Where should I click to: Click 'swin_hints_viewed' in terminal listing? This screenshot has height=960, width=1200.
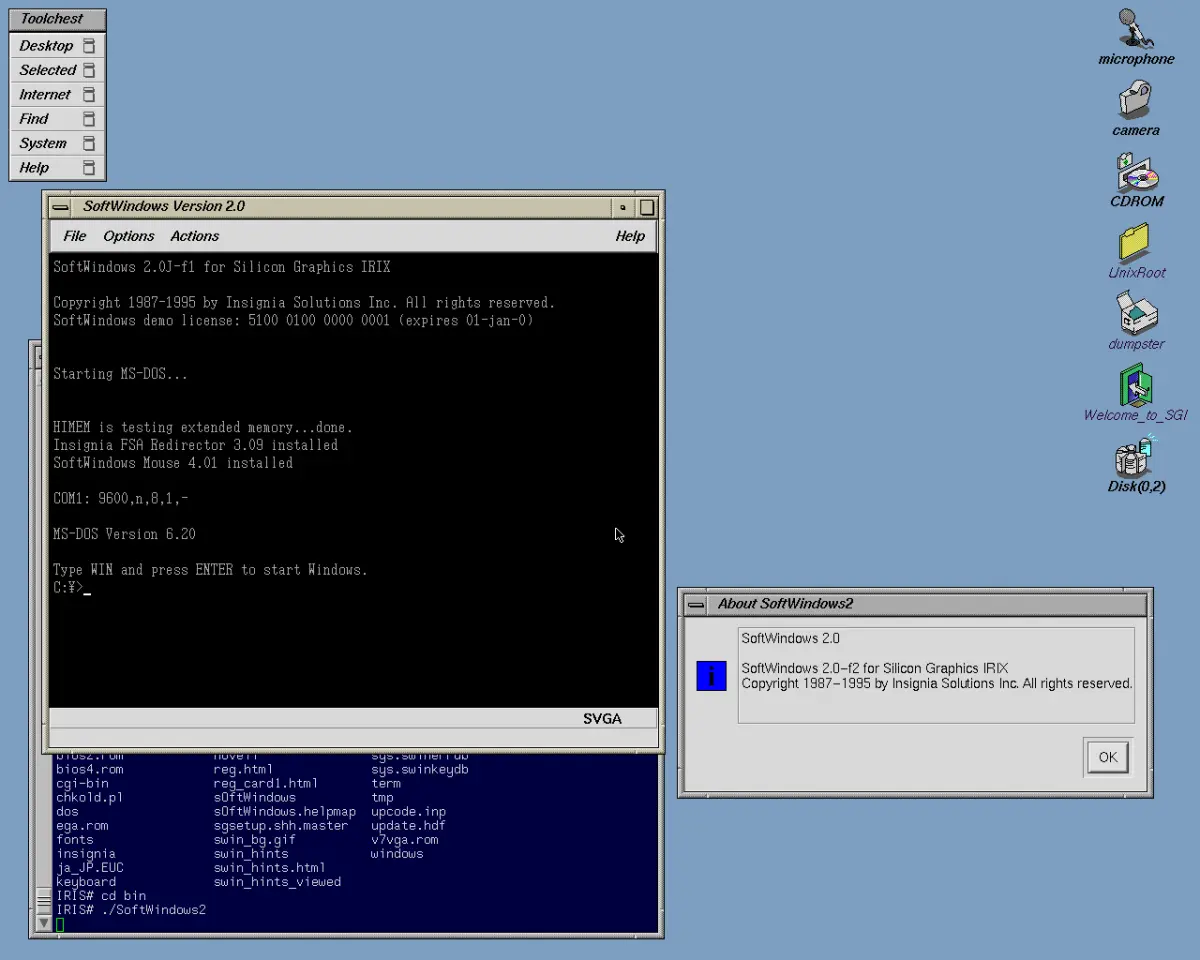click(x=277, y=882)
